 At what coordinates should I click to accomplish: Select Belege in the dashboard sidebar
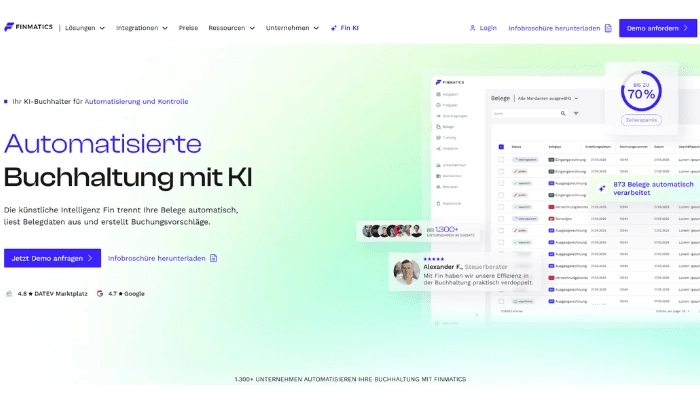445,127
